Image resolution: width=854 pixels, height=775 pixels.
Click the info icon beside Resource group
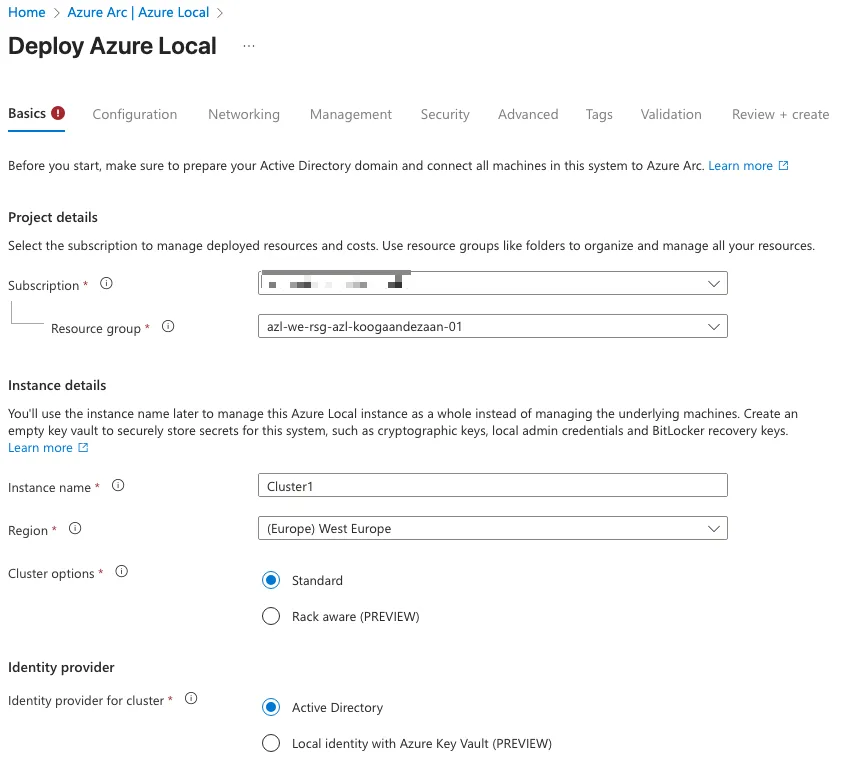[x=168, y=326]
